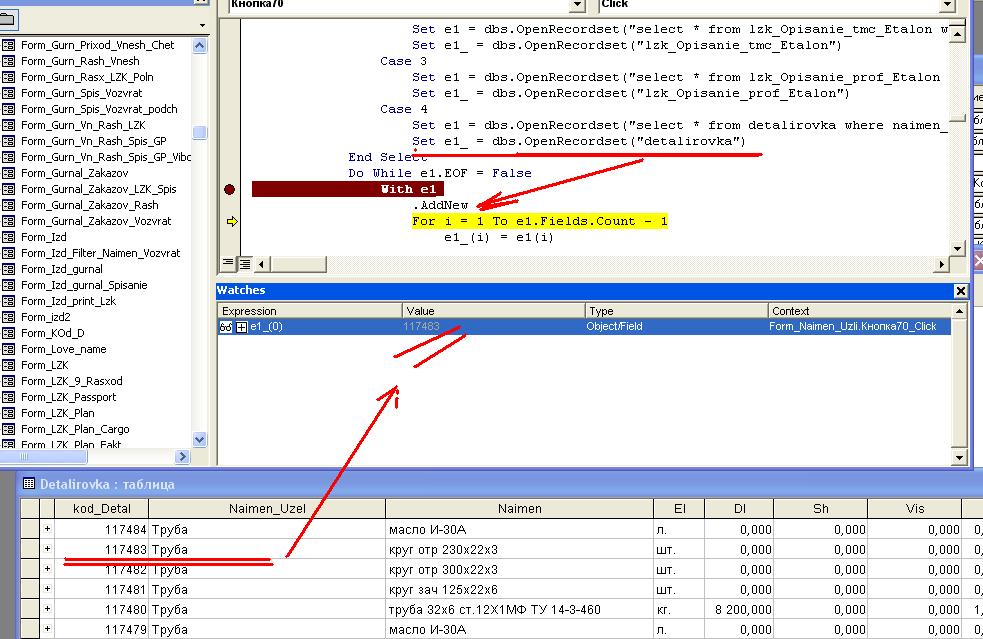Click the kod_Detal column header
983x639 pixels.
[102, 509]
